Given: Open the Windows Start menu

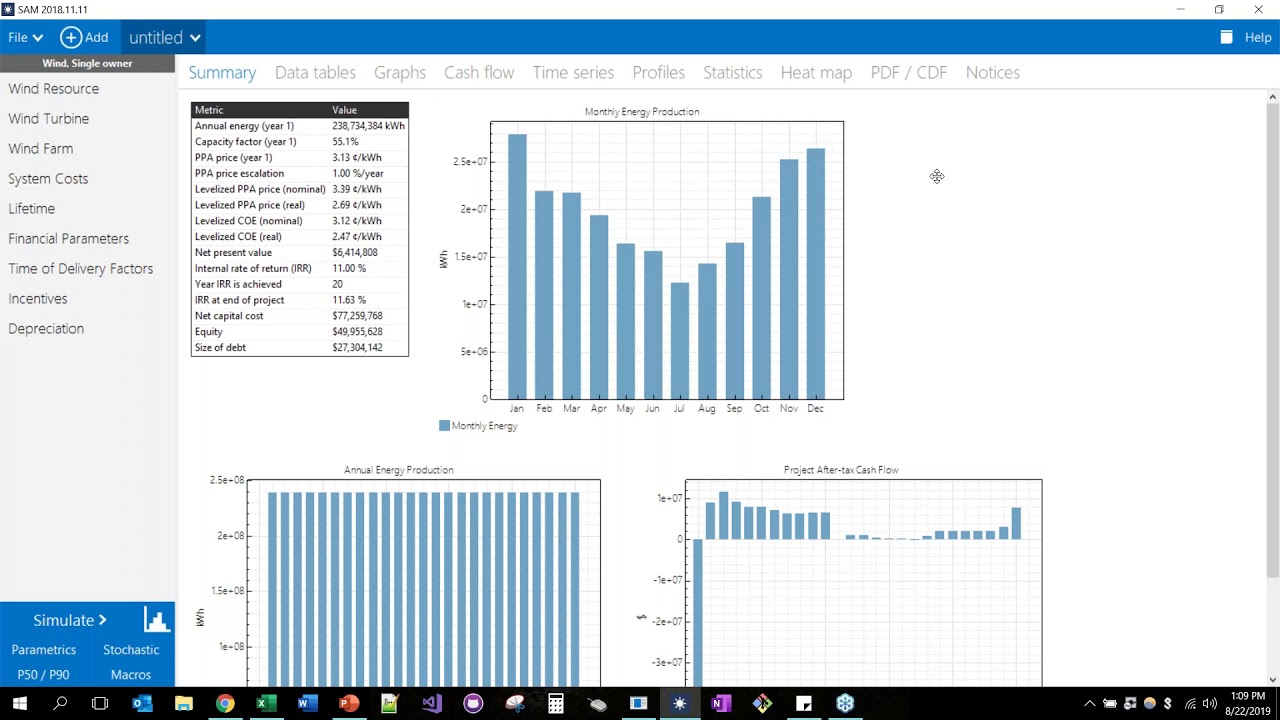Looking at the screenshot, I should (20, 704).
